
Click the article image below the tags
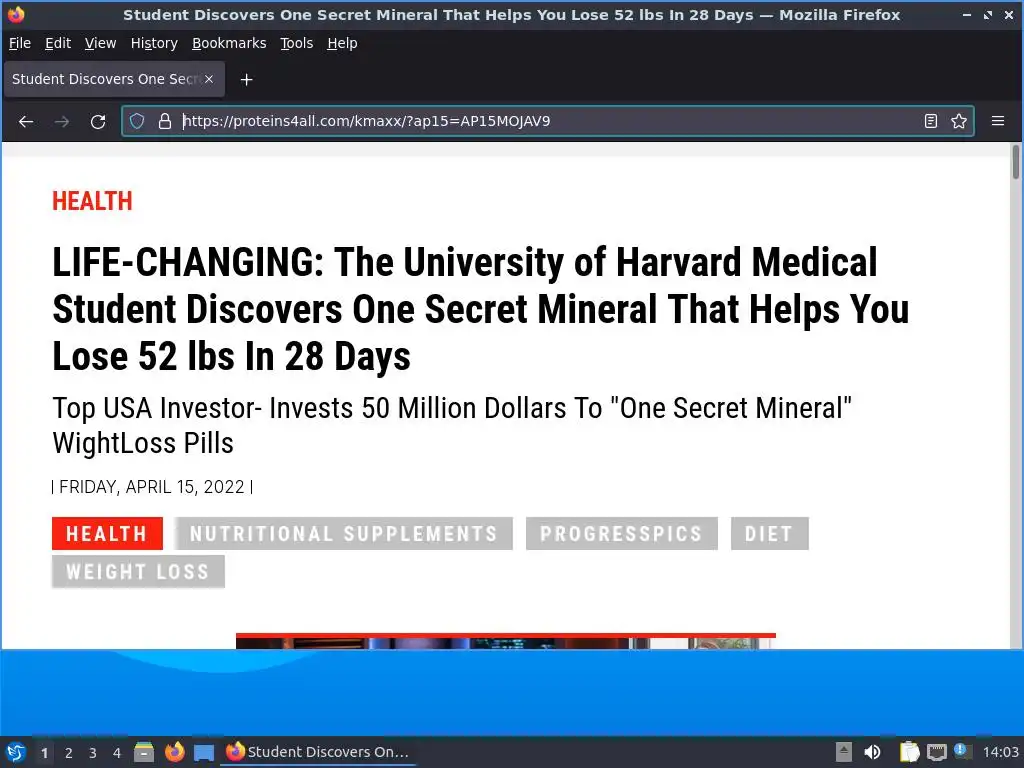tap(505, 641)
